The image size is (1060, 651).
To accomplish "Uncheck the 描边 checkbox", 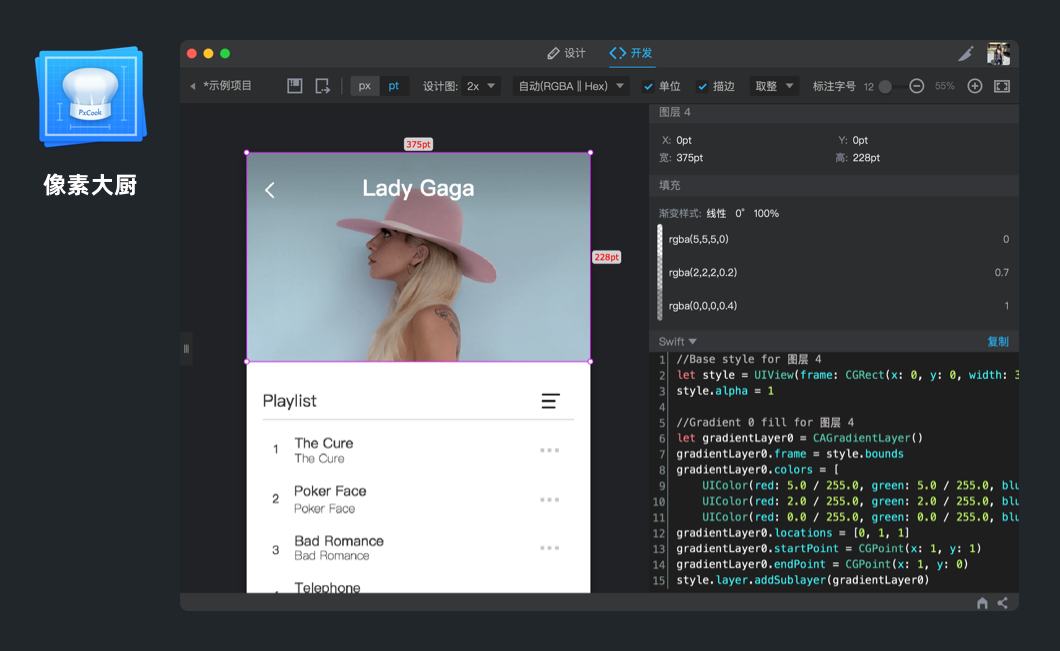I will [x=702, y=87].
